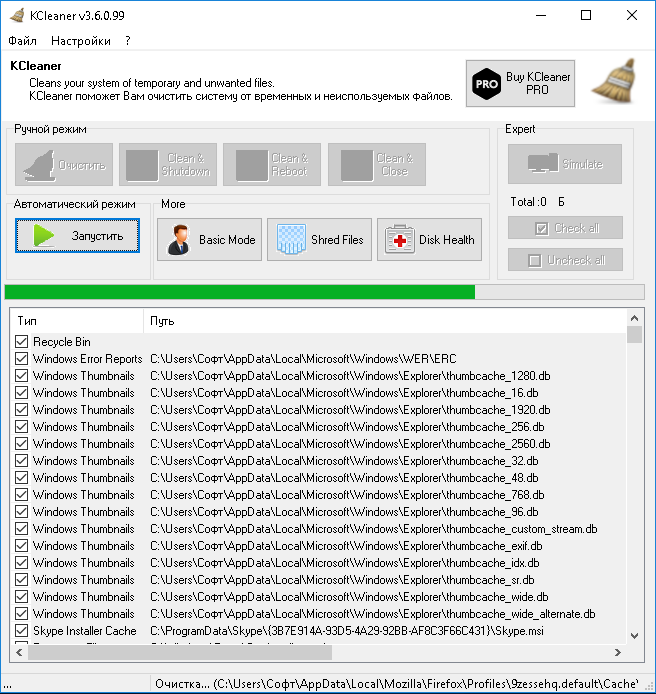The image size is (656, 694).
Task: Click the horizontal scrollbar thumb of the list
Action: click(x=180, y=652)
